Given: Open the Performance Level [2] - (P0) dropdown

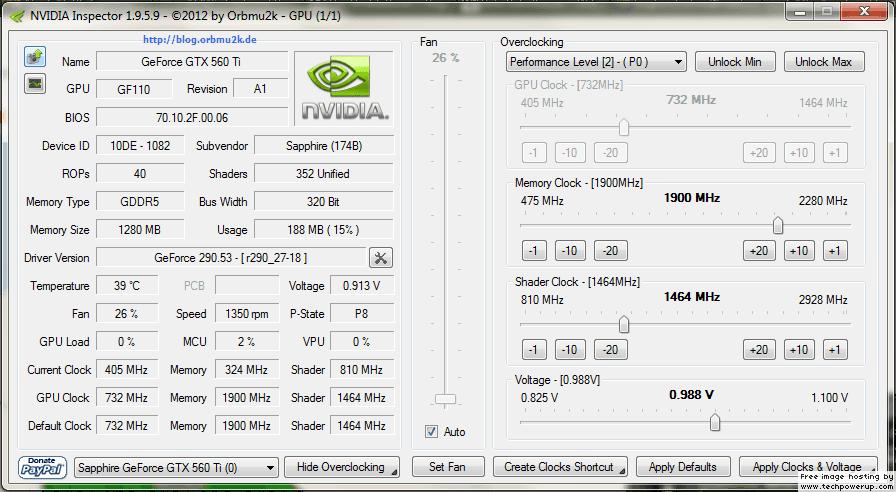Looking at the screenshot, I should click(596, 62).
